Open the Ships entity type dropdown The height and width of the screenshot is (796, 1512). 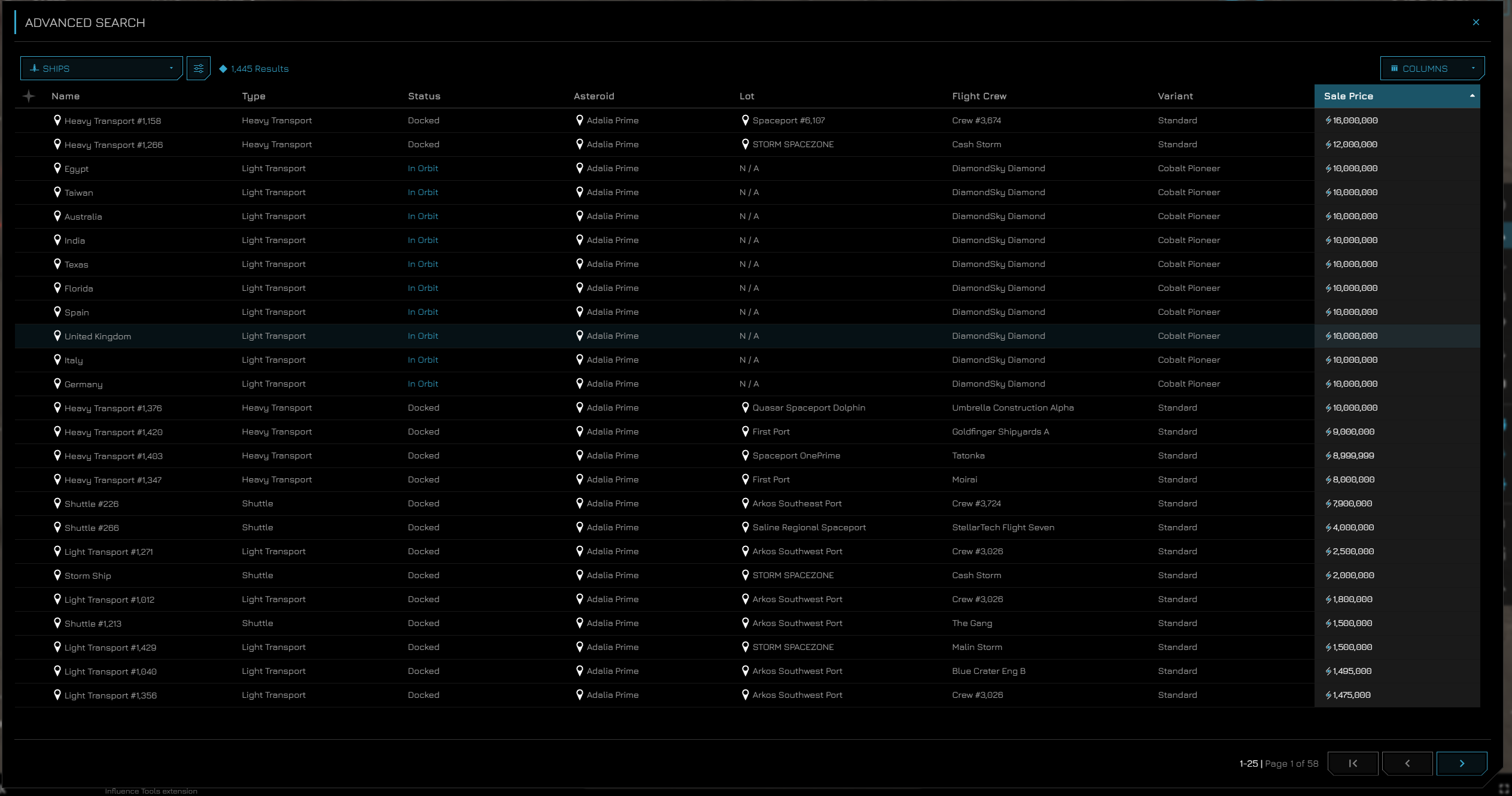[101, 68]
